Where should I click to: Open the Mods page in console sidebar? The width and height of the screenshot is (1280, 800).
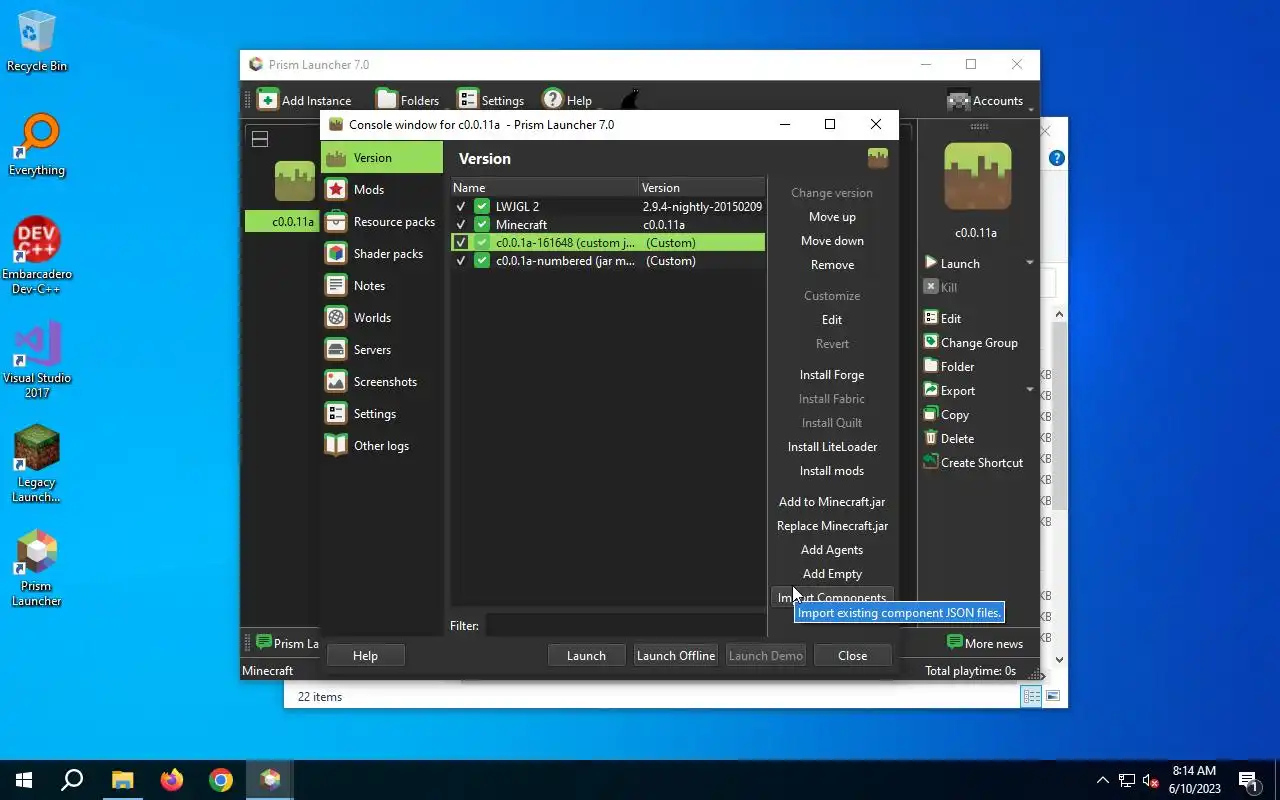point(382,190)
